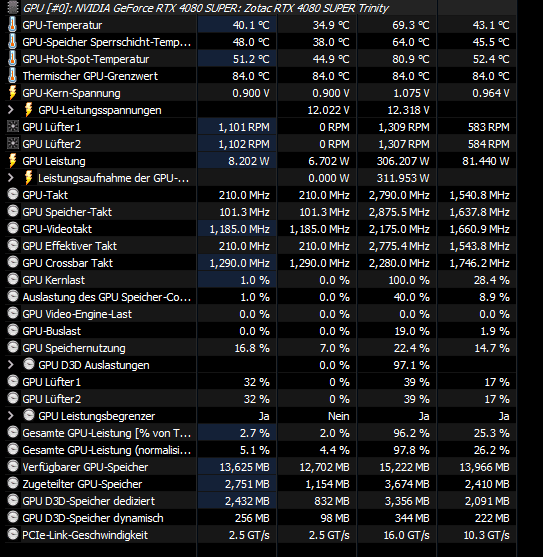
Task: Click lightning bolt icon beside GPU-Leitungsspannungen
Action: point(28,110)
